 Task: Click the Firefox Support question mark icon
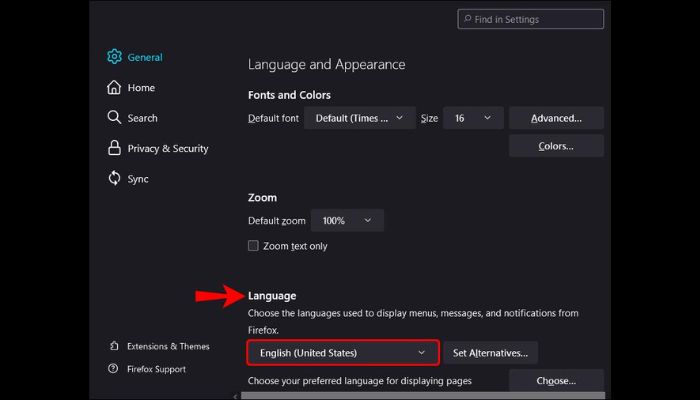[x=113, y=369]
